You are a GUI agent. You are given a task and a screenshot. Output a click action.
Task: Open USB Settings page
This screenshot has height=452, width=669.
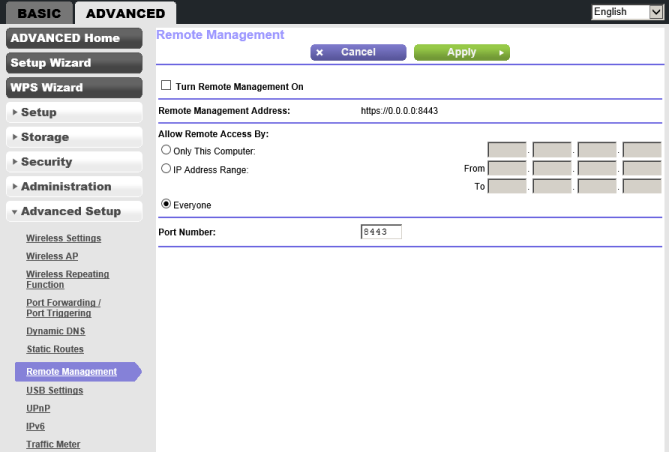pos(55,391)
